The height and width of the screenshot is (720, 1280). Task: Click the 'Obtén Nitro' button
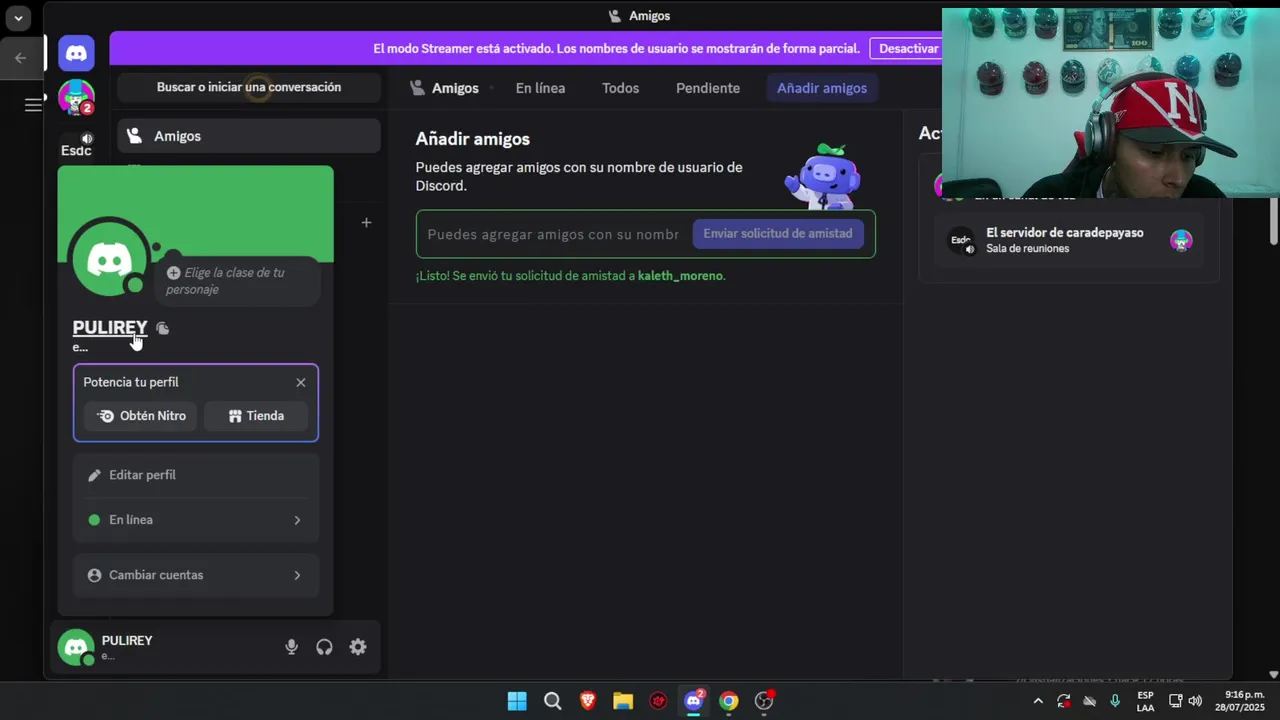(141, 416)
